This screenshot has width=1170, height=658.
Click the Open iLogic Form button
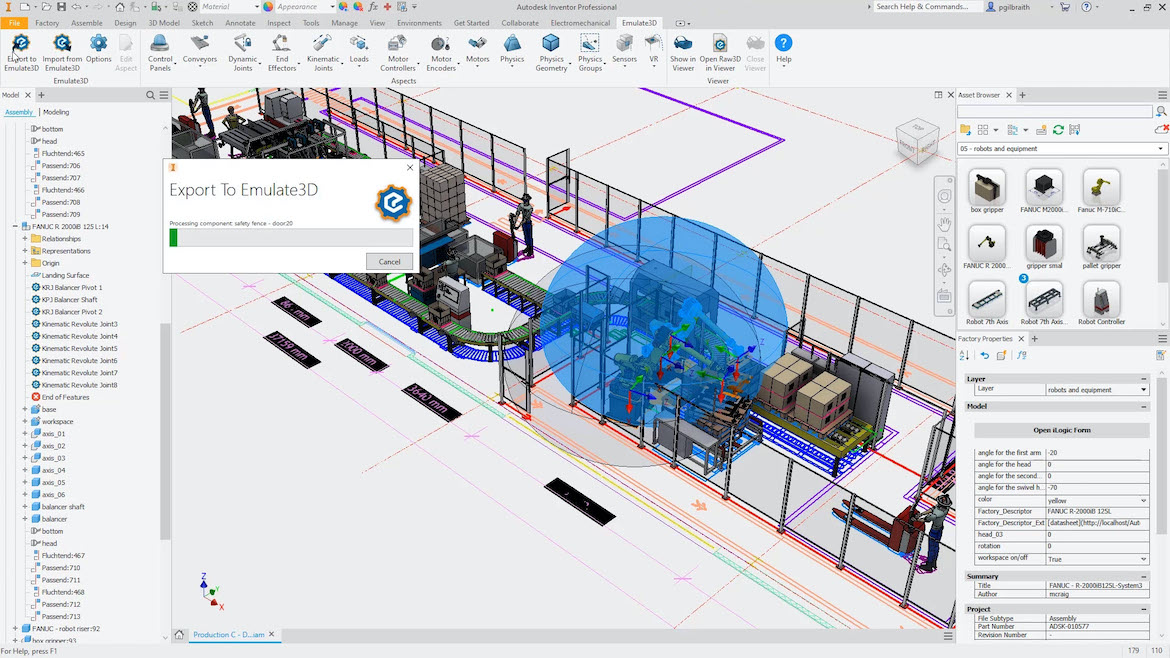1061,430
